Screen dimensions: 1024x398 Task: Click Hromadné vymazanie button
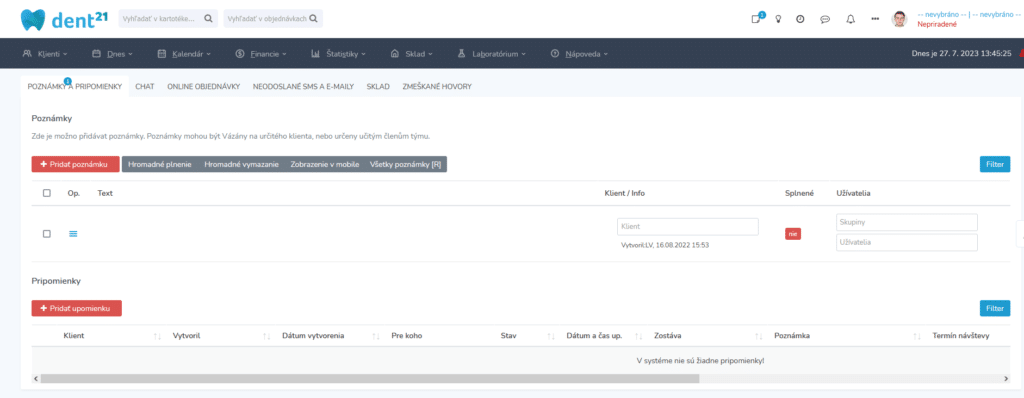tap(242, 164)
